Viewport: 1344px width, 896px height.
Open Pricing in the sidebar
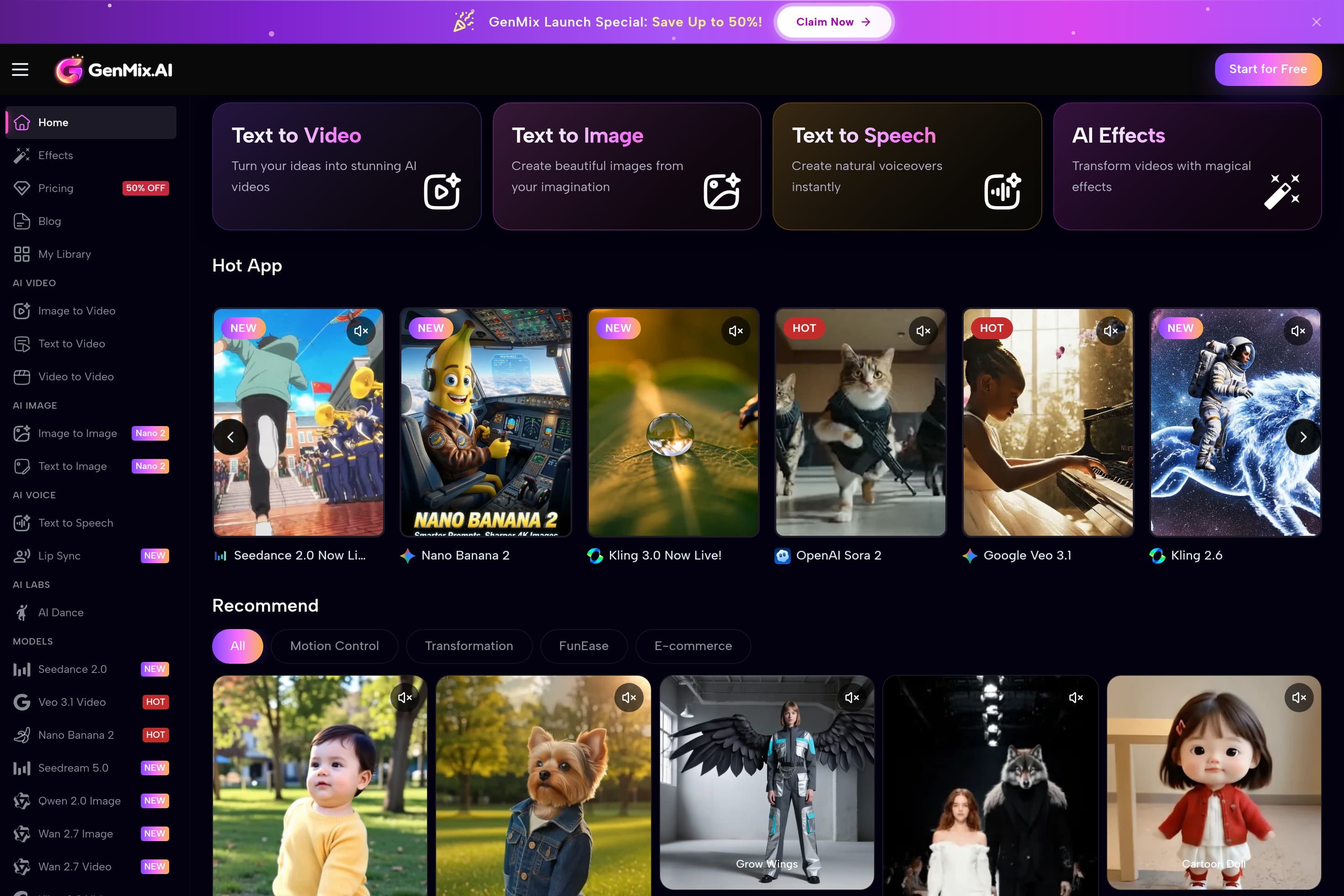91,188
